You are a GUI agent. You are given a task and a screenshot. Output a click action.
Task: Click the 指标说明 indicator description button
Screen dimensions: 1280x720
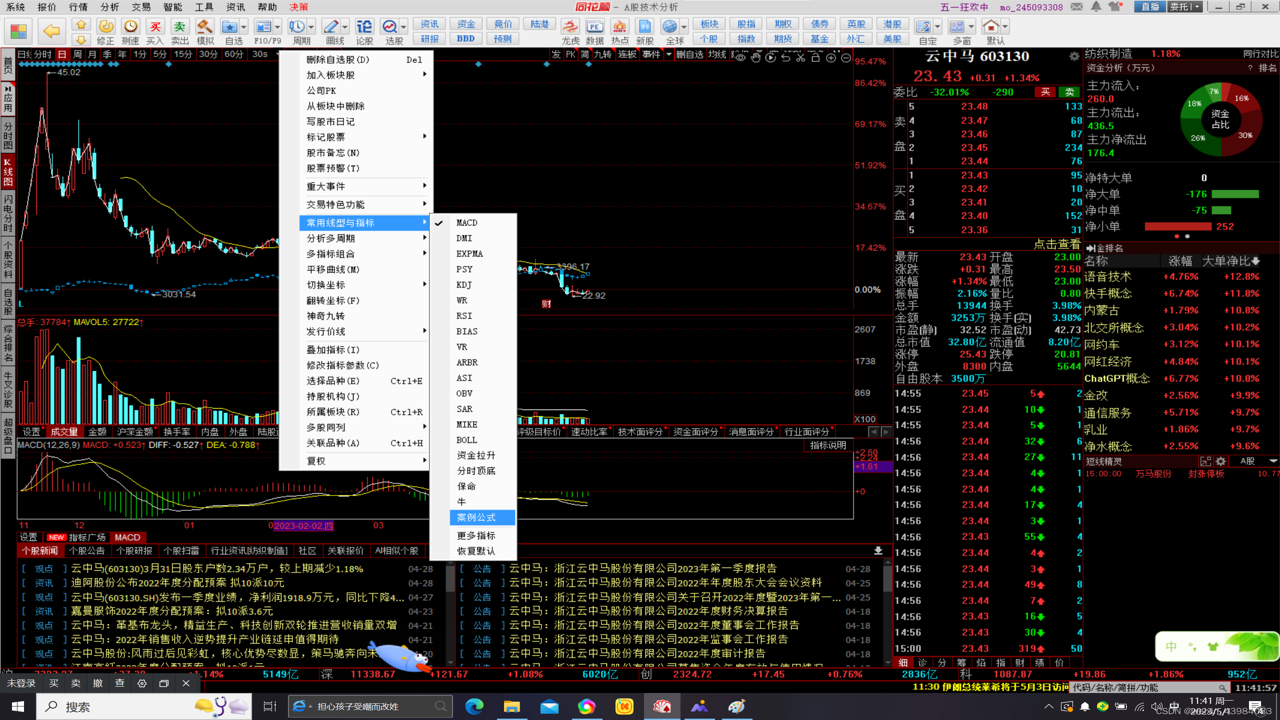[827, 445]
